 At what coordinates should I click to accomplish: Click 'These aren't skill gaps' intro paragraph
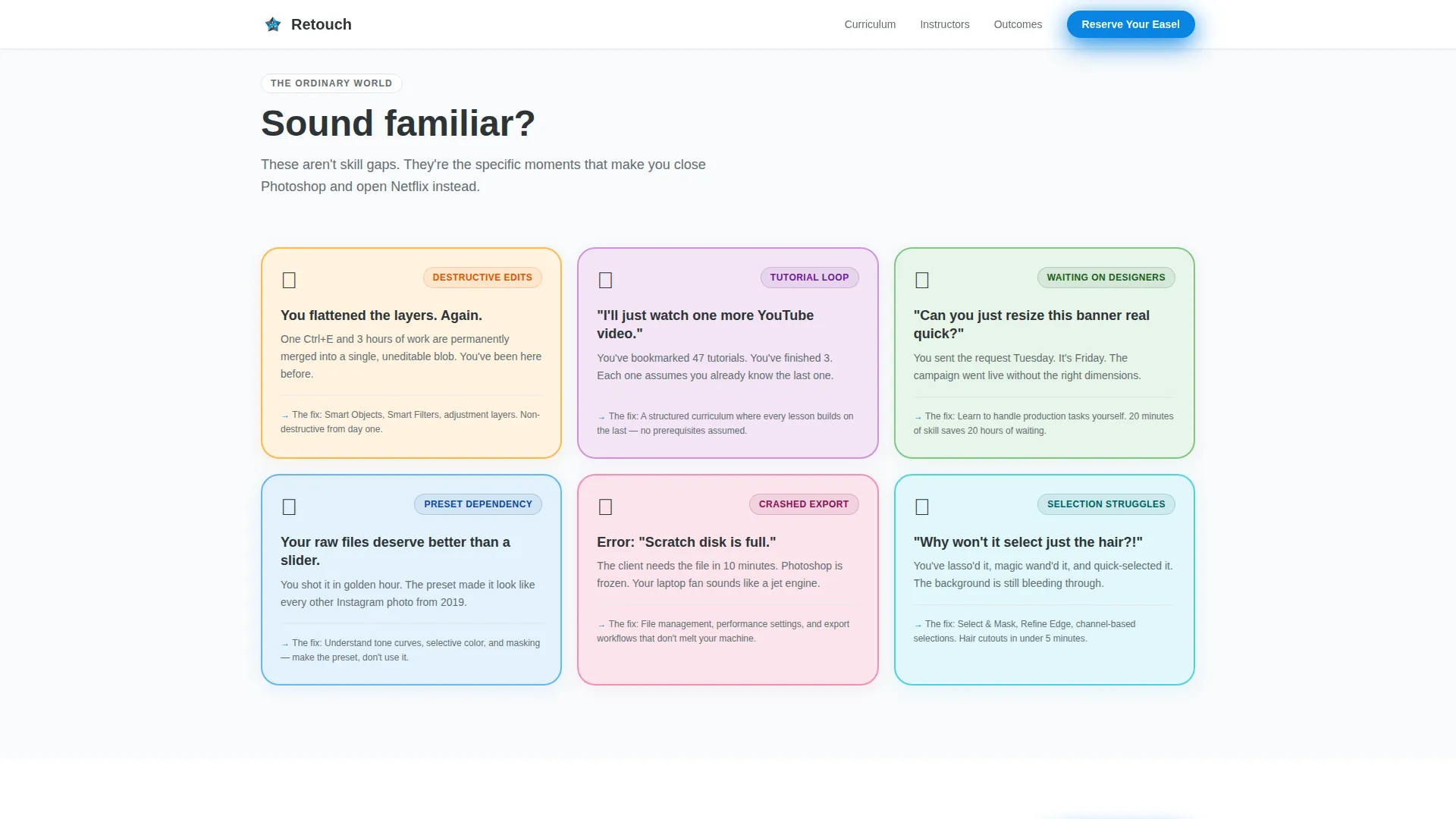[x=483, y=175]
